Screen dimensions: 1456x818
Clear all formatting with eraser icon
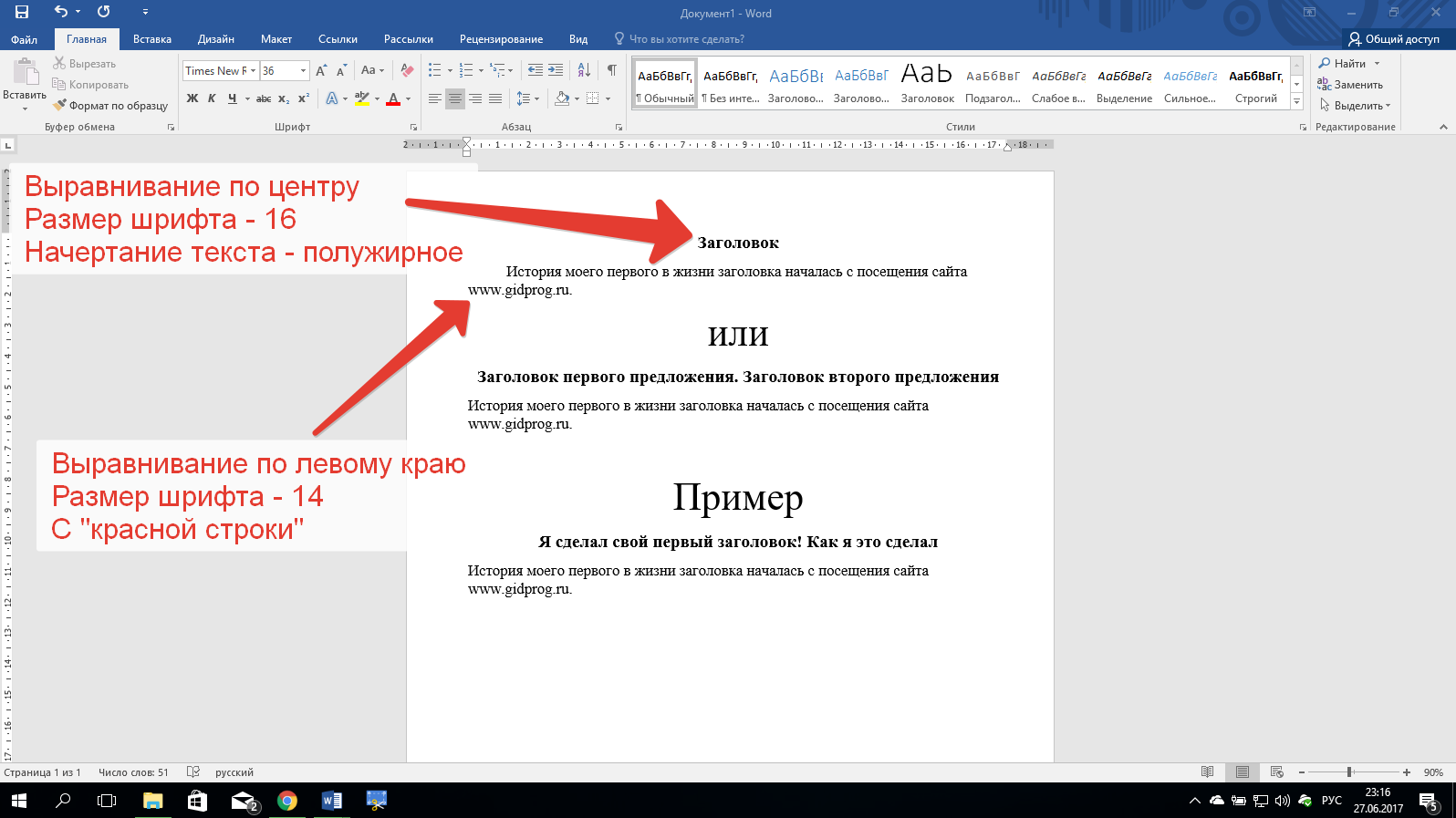tap(407, 70)
